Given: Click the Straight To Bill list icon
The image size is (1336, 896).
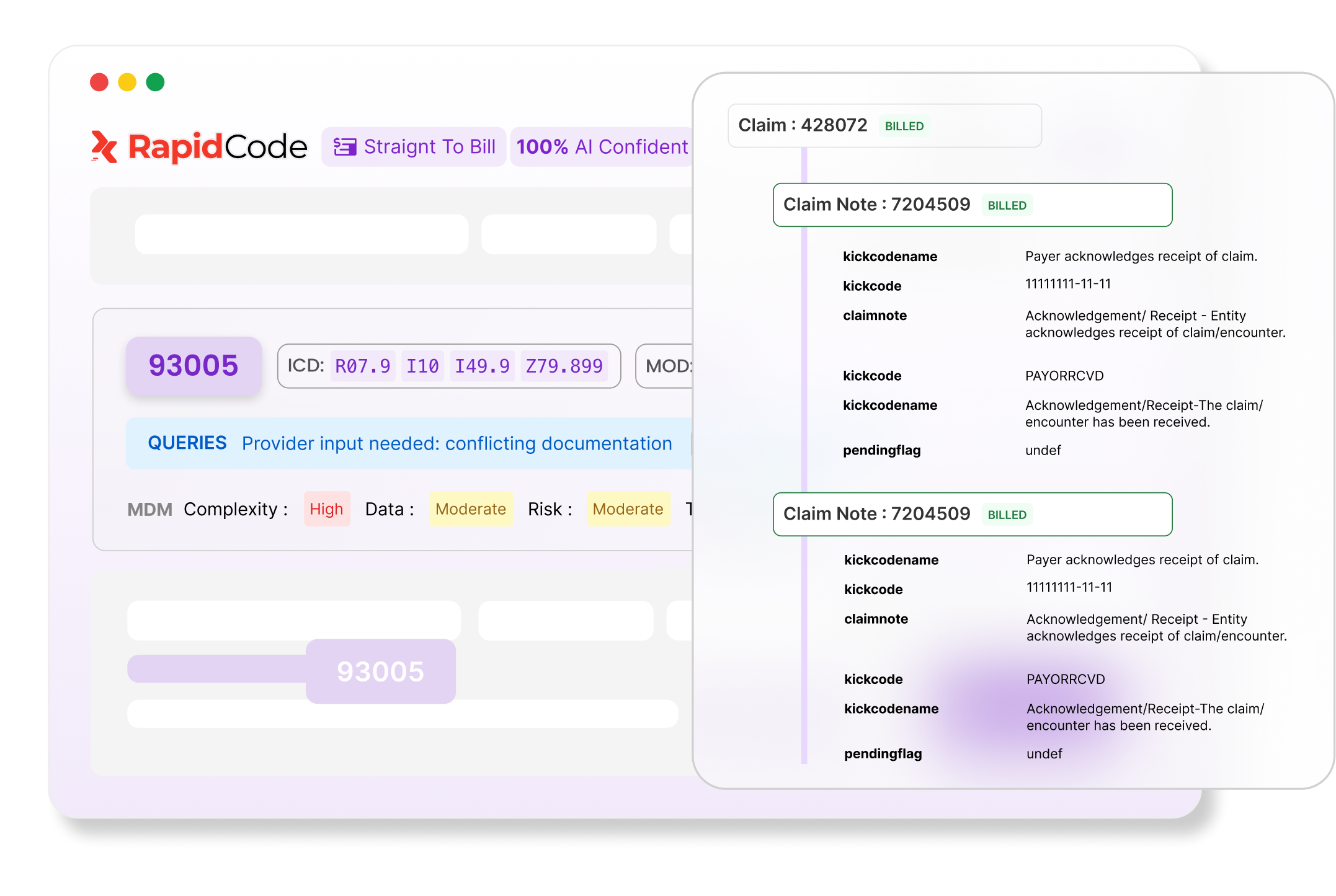Looking at the screenshot, I should point(345,147).
